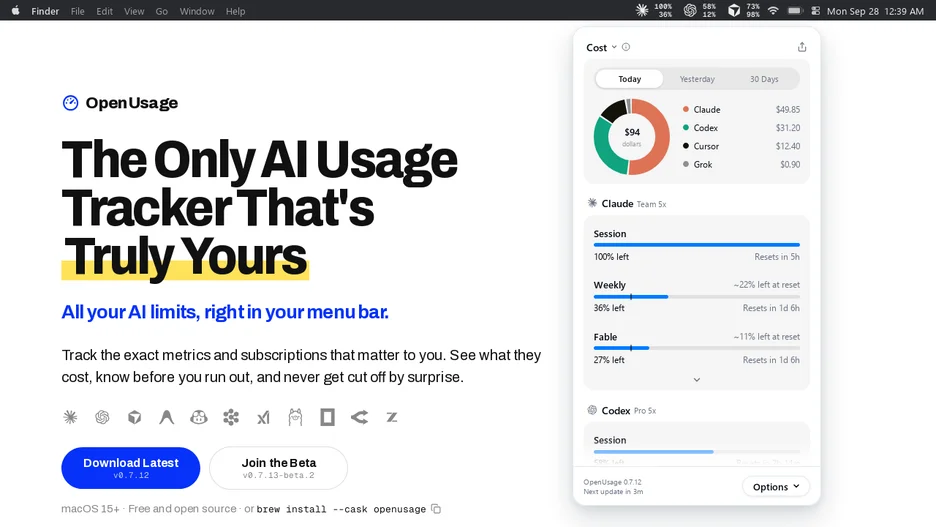Open the Finder menu

coord(45,11)
